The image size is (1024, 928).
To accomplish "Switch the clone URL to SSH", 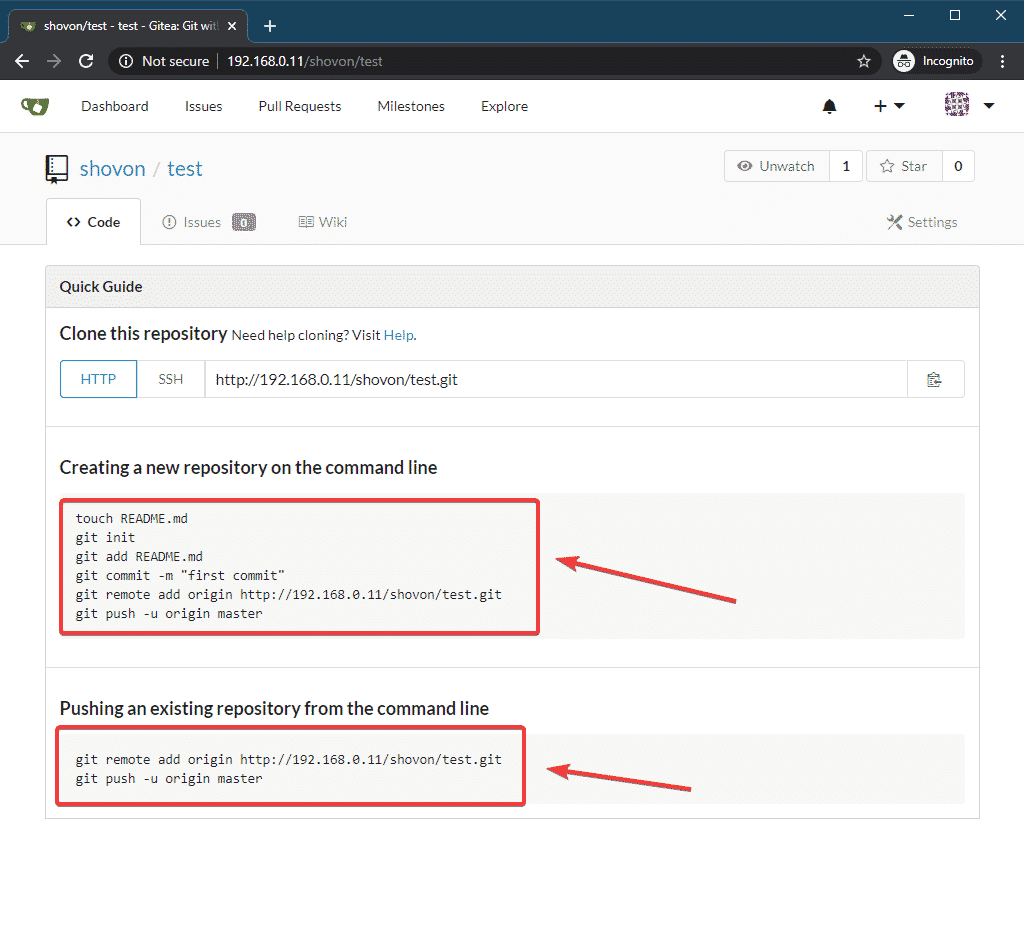I will pyautogui.click(x=171, y=379).
